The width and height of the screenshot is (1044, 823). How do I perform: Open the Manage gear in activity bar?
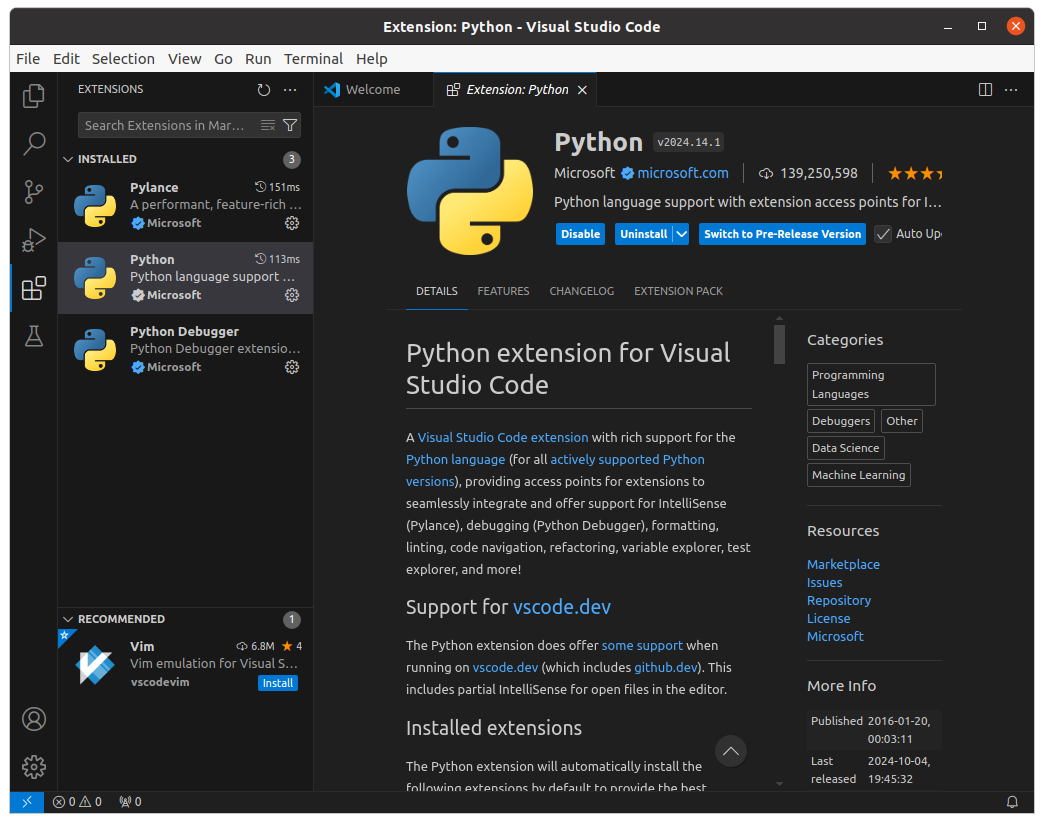(x=33, y=767)
